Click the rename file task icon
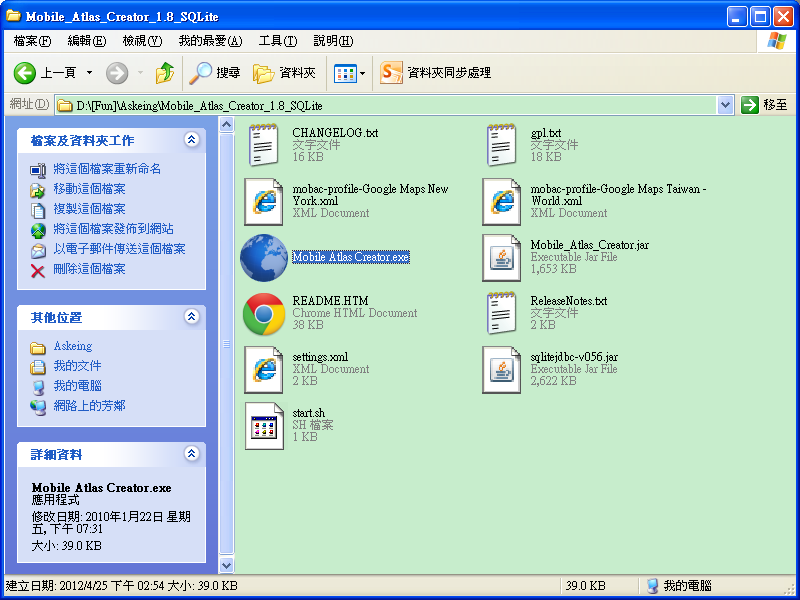The image size is (800, 600). coord(38,170)
